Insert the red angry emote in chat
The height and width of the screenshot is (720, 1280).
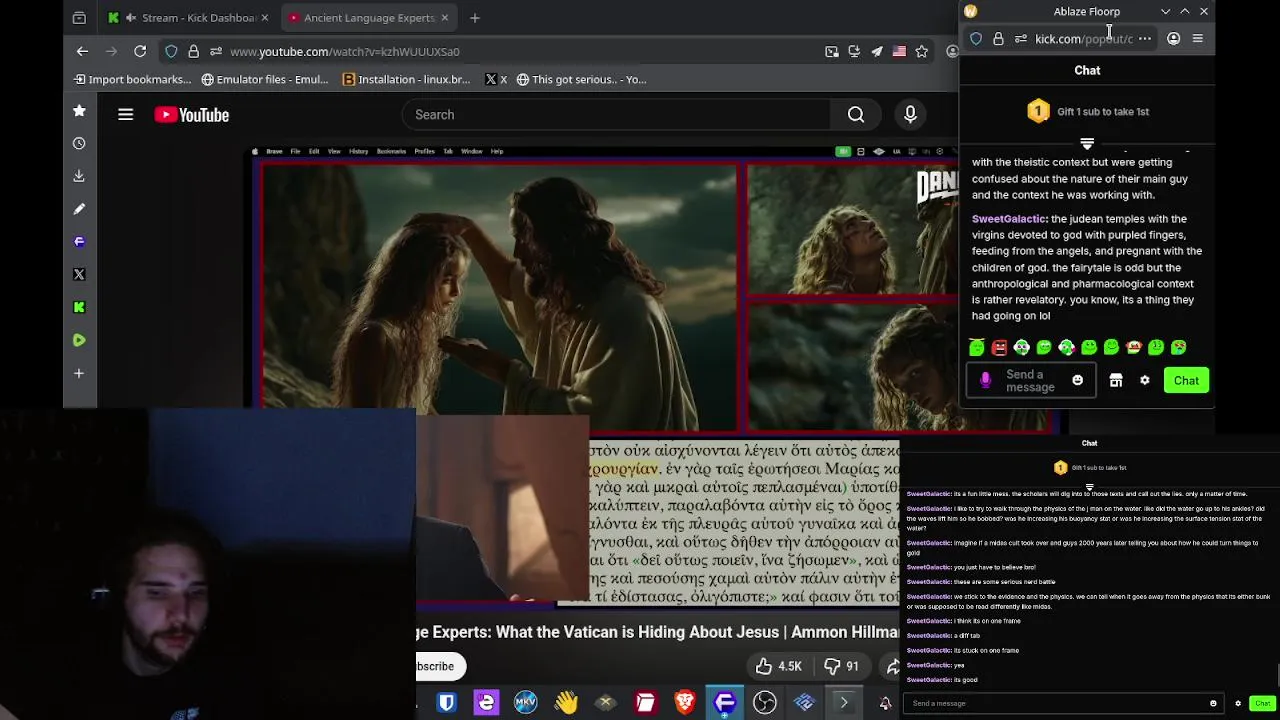999,347
